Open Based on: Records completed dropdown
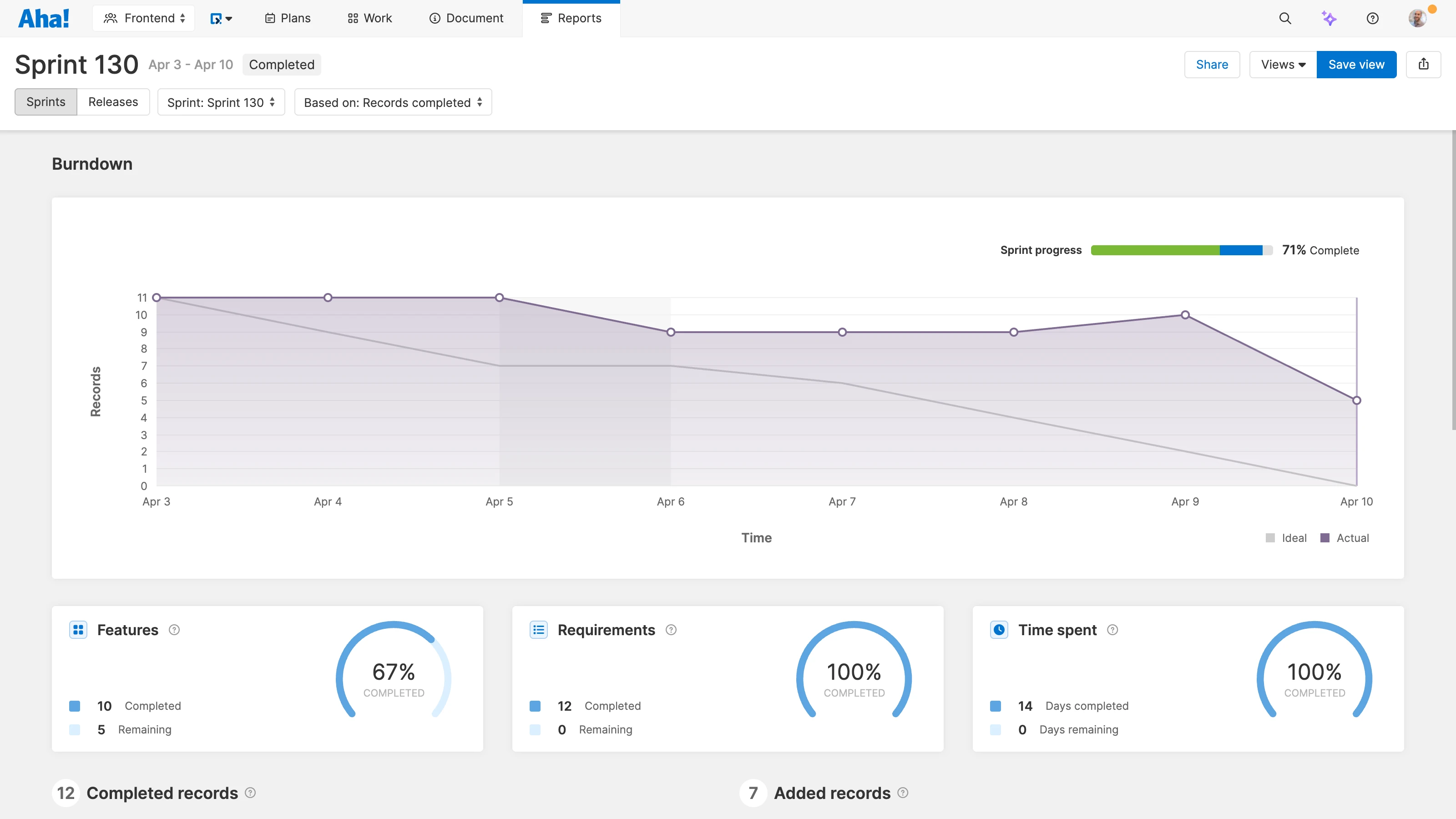Viewport: 1456px width, 819px height. pyautogui.click(x=393, y=102)
